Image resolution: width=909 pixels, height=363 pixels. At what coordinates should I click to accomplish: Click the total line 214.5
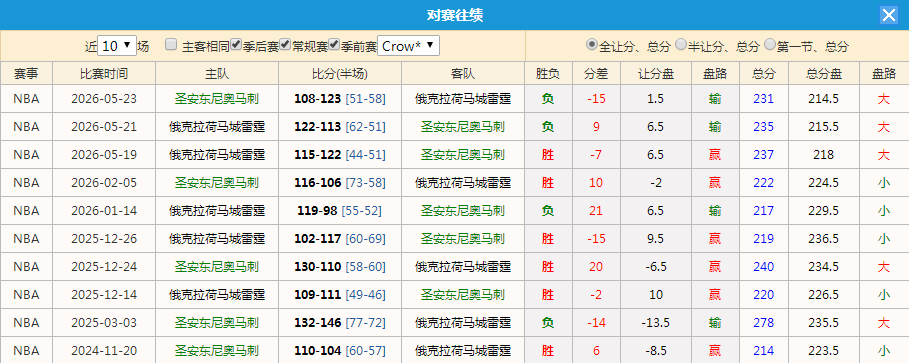pyautogui.click(x=824, y=99)
